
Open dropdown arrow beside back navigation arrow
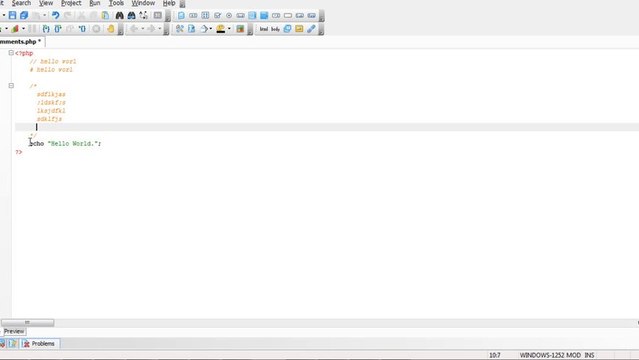143,29
